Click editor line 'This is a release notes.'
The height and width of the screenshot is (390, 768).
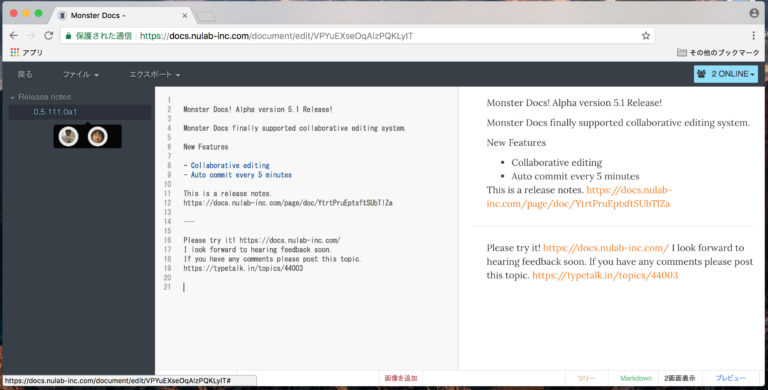click(227, 194)
